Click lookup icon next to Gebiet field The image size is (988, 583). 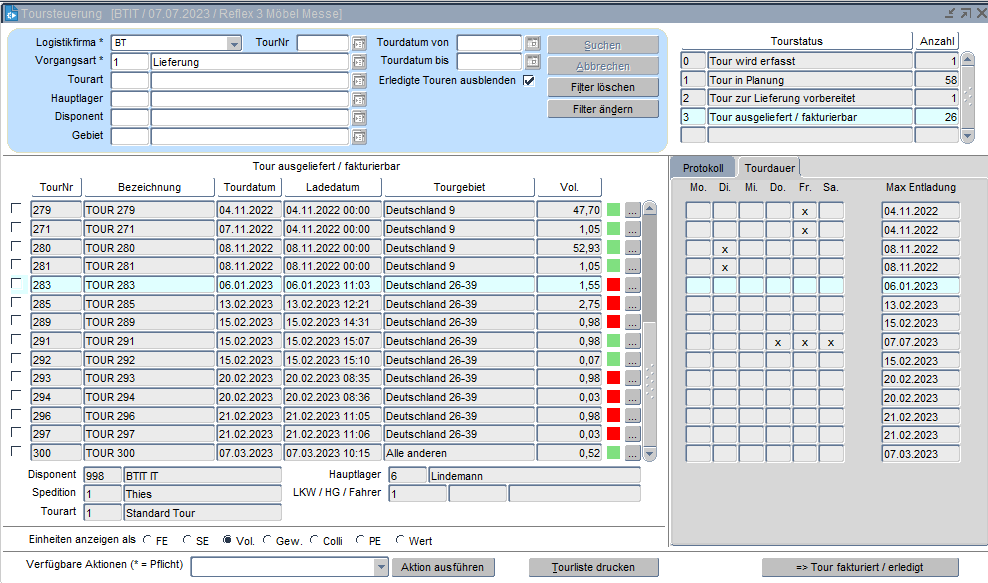click(360, 137)
